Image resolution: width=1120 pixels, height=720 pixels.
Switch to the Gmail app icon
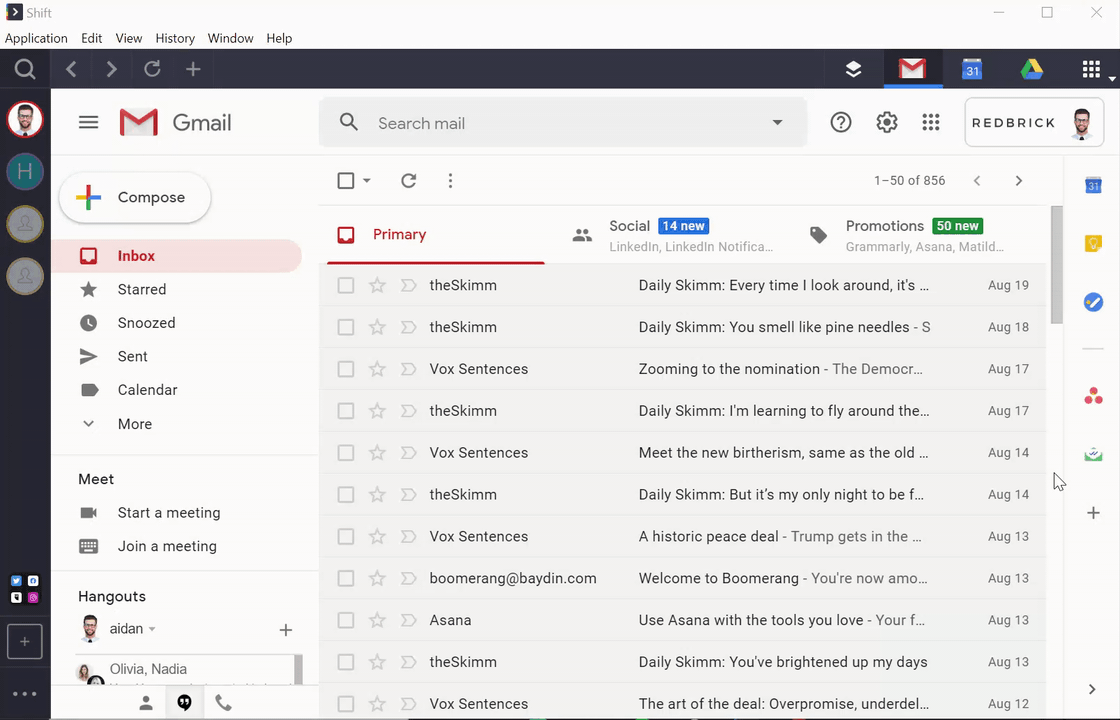(912, 69)
